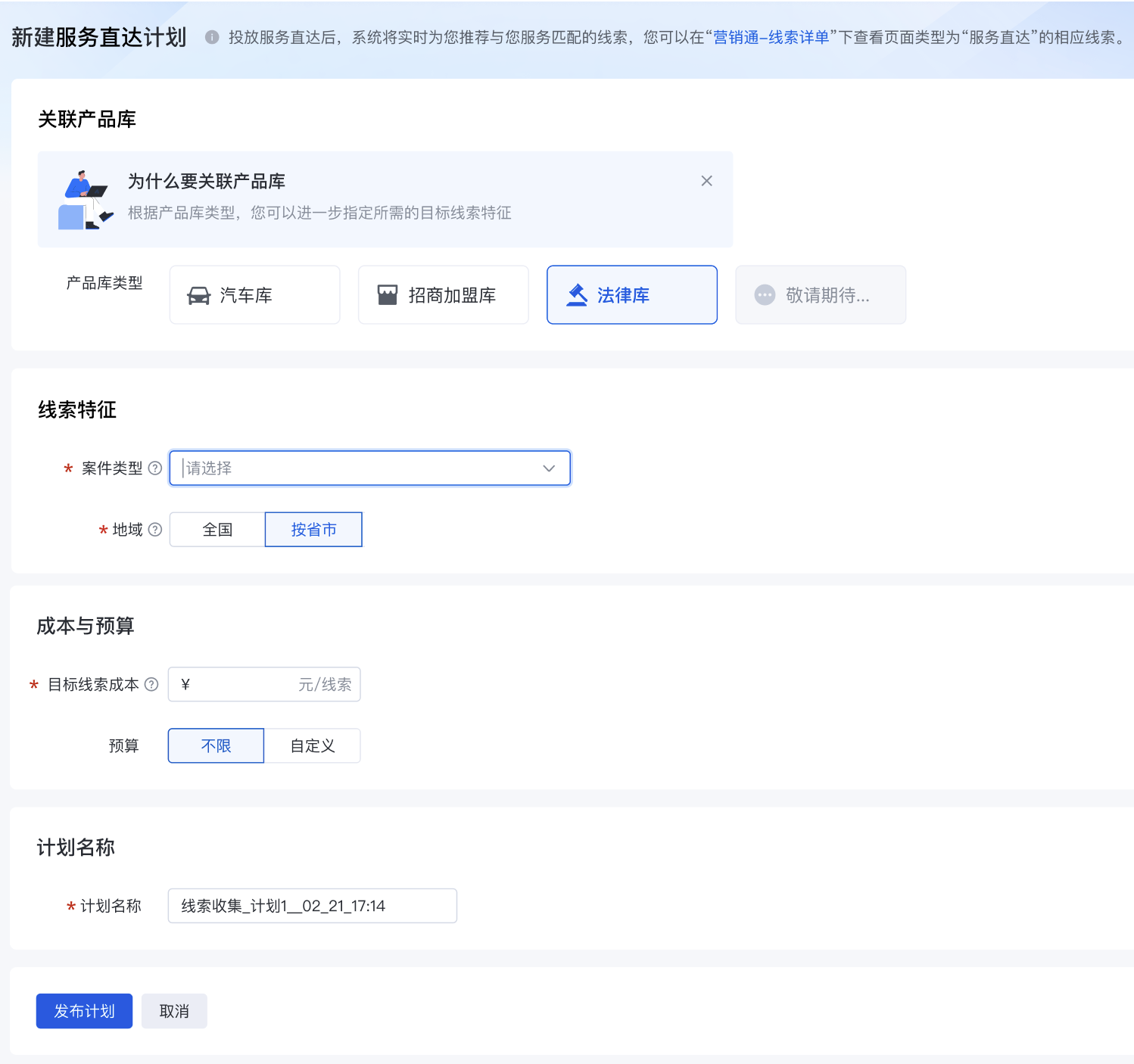The height and width of the screenshot is (1064, 1134).
Task: Open help tooltip next to 地域
Action: click(155, 530)
